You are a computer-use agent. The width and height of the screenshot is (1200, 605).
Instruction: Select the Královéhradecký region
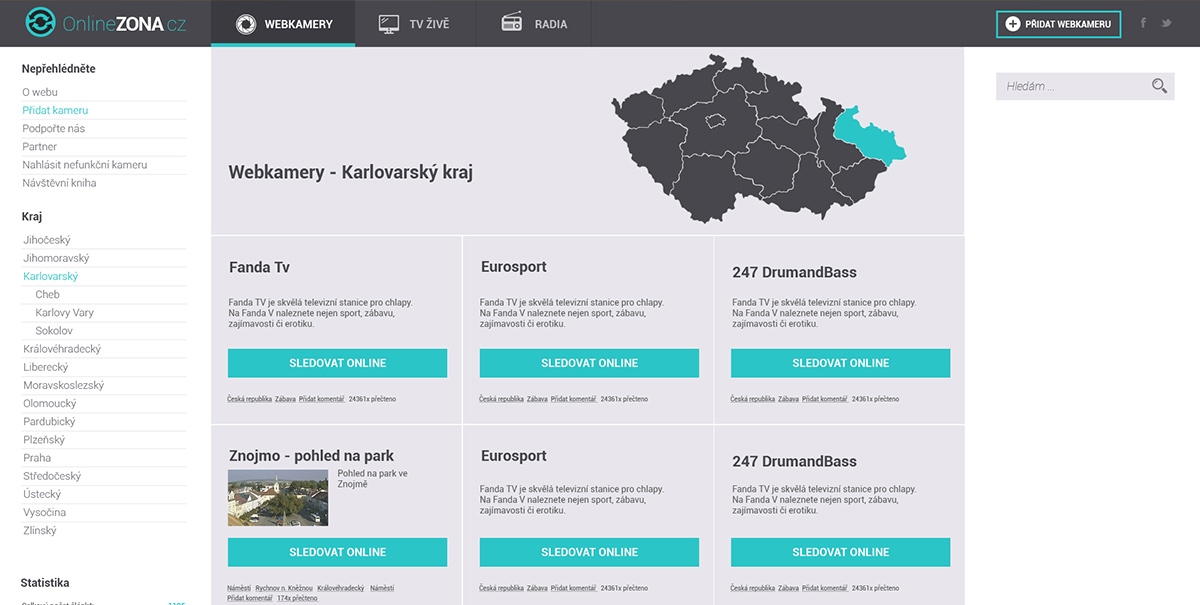pos(62,349)
